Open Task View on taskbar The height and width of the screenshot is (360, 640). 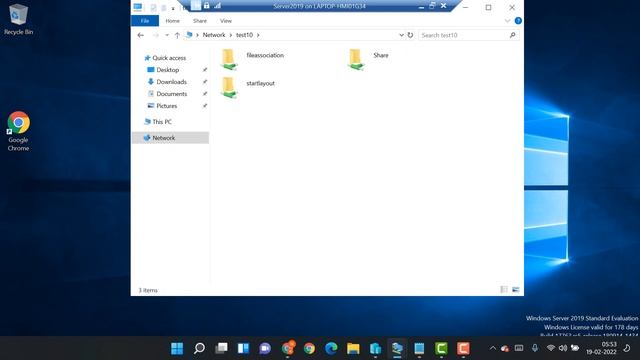[221, 349]
